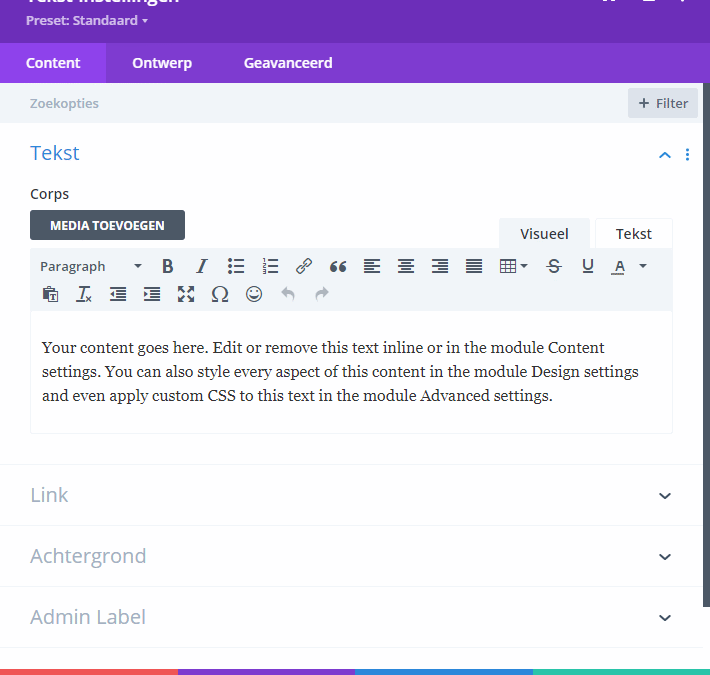Toggle fullscreen editor mode
The height and width of the screenshot is (675, 710).
[x=186, y=294]
